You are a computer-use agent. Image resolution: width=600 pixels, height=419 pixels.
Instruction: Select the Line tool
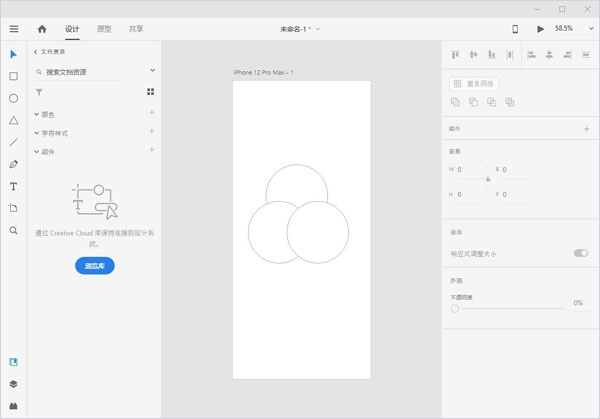[13, 142]
